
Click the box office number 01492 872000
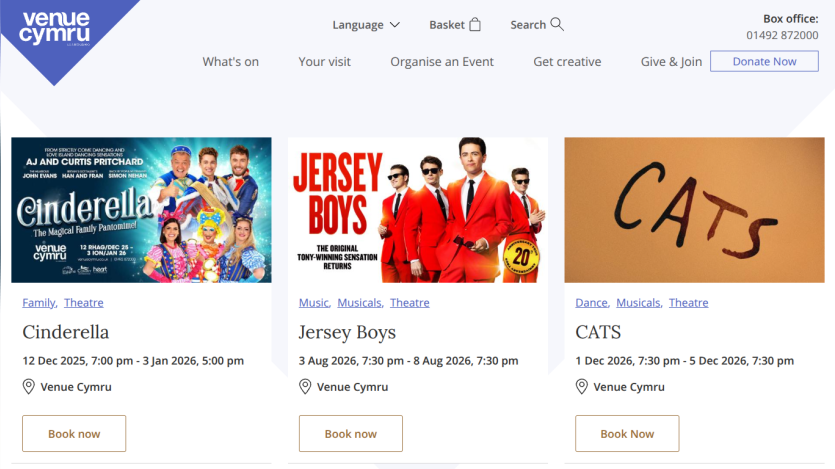[x=782, y=35]
